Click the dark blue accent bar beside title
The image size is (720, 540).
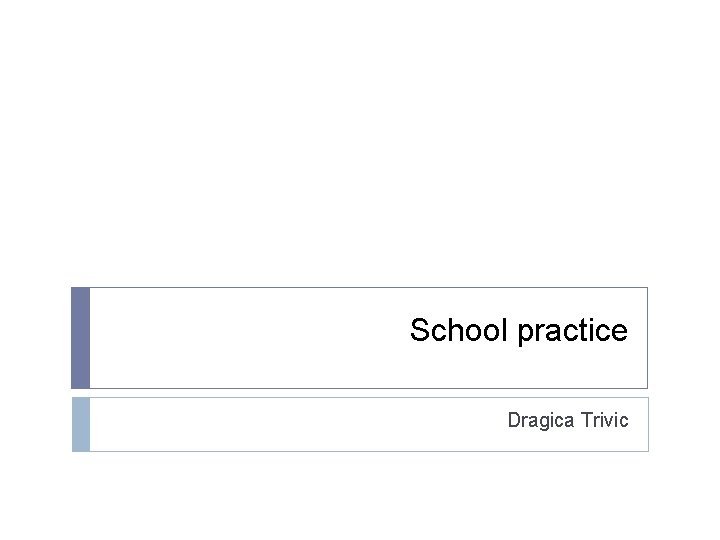coord(80,338)
